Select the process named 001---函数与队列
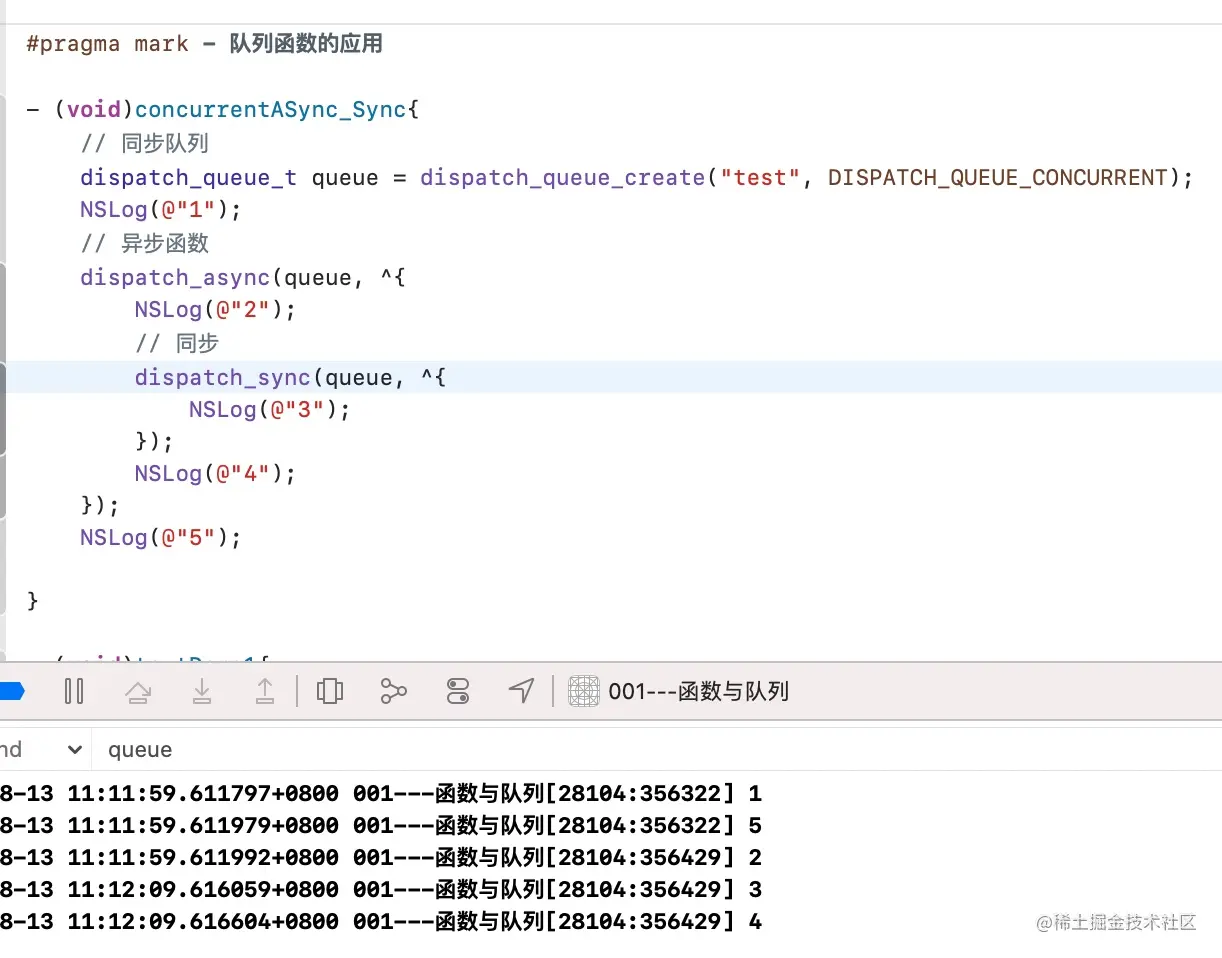1222x958 pixels. [x=699, y=690]
